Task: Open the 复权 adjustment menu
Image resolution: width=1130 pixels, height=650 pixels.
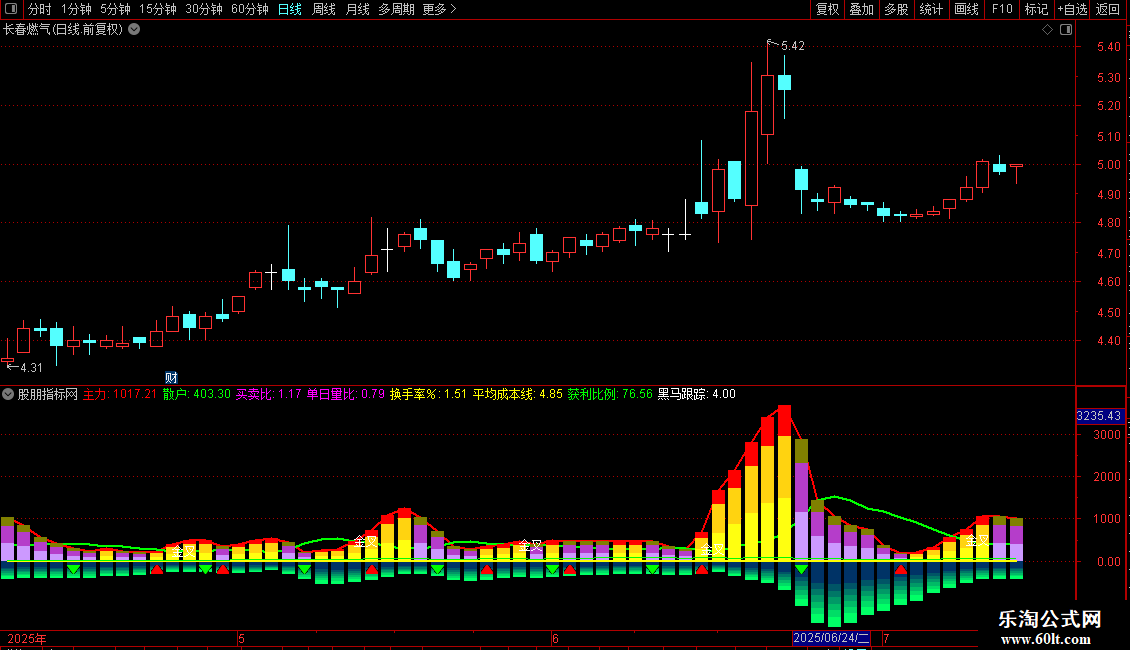Action: 827,9
